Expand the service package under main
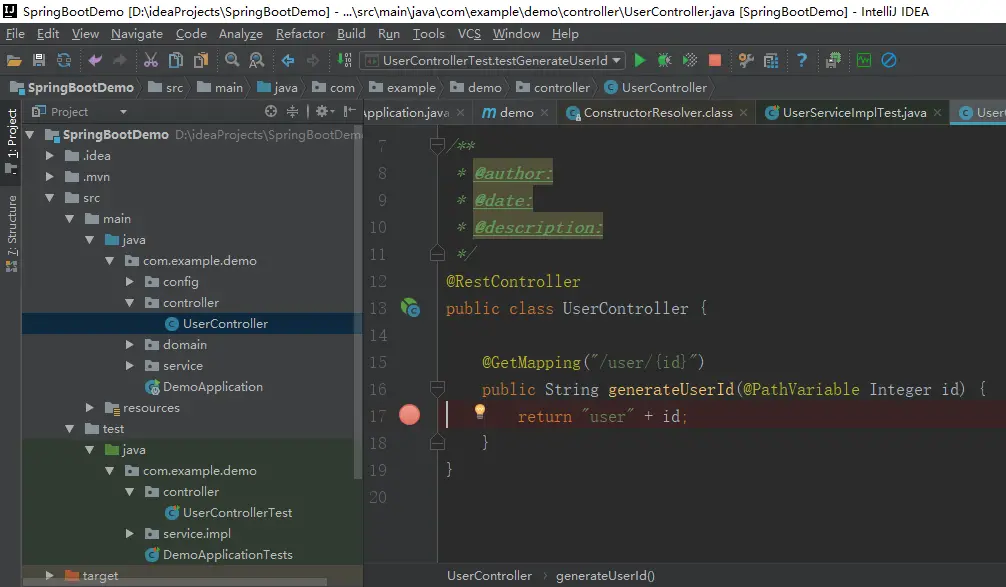Viewport: 1006px width, 587px height. tap(130, 366)
